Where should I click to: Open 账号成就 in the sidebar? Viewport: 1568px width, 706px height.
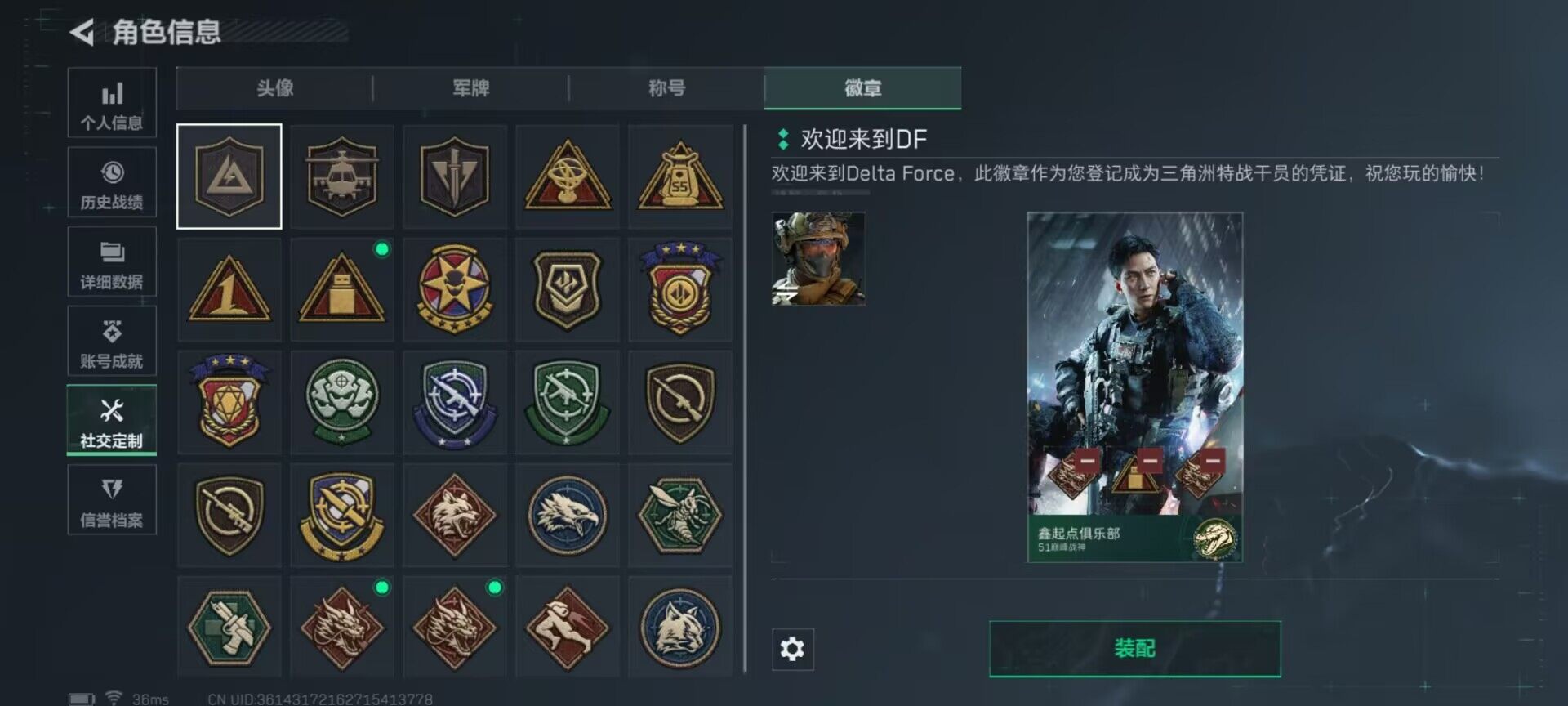point(112,342)
